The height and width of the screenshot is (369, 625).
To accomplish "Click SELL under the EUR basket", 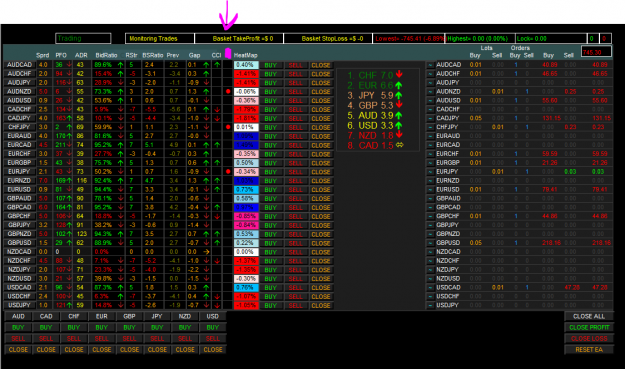I will 102,339.
